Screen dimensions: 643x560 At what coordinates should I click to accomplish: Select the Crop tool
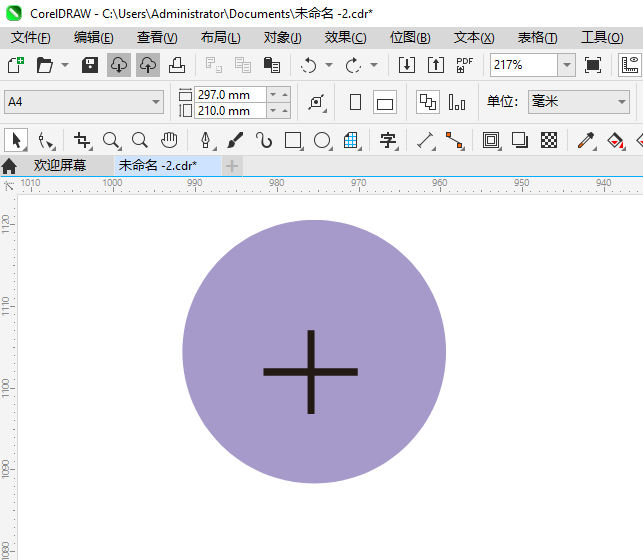[82, 140]
